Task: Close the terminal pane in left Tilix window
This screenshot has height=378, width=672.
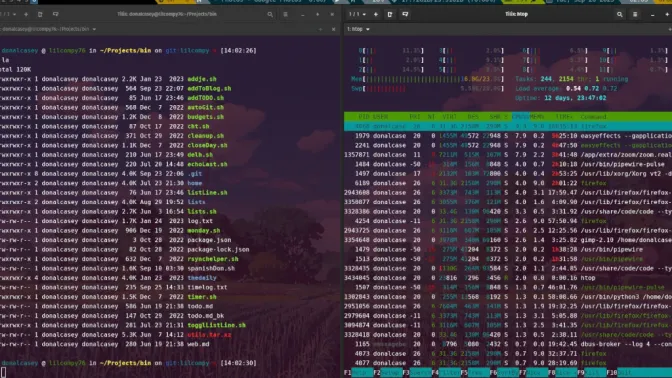Action: pos(333,29)
